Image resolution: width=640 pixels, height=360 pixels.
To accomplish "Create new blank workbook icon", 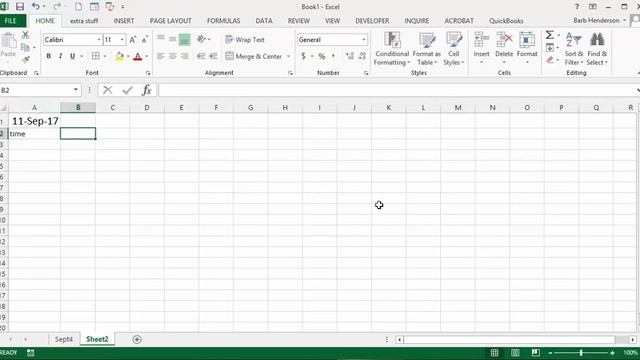I will click(78, 7).
